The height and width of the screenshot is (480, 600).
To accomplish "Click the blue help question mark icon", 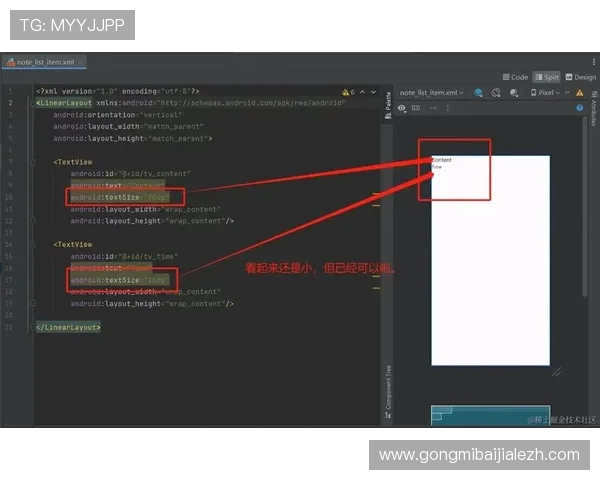I will click(579, 108).
